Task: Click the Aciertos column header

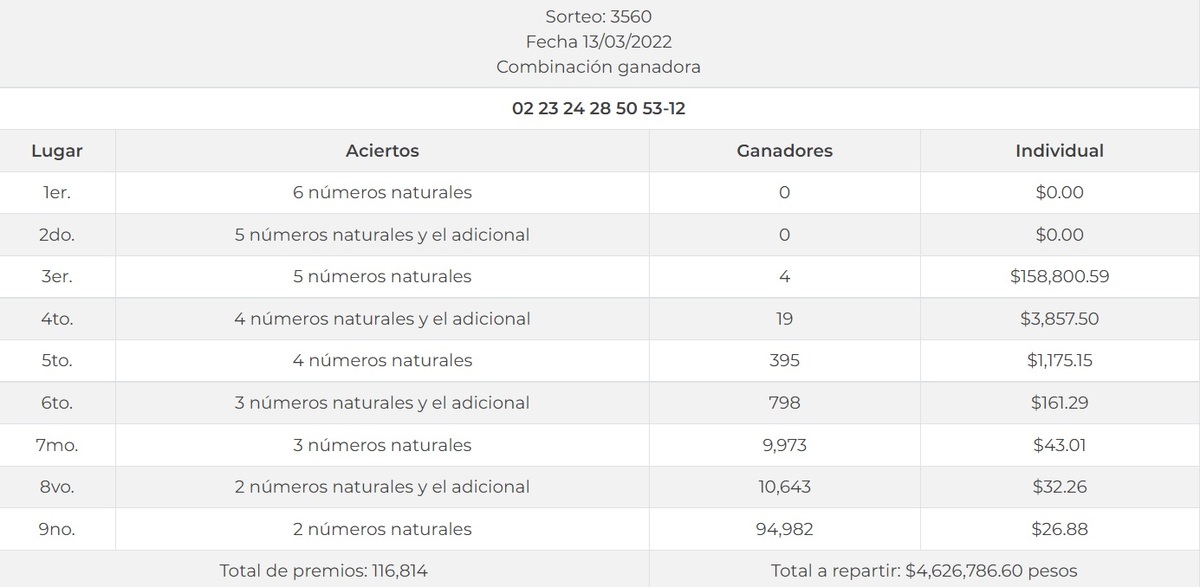Action: (382, 151)
